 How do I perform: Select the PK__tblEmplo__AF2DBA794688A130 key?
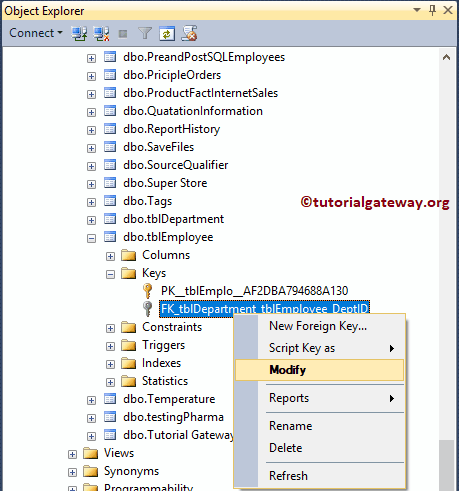coord(254,291)
